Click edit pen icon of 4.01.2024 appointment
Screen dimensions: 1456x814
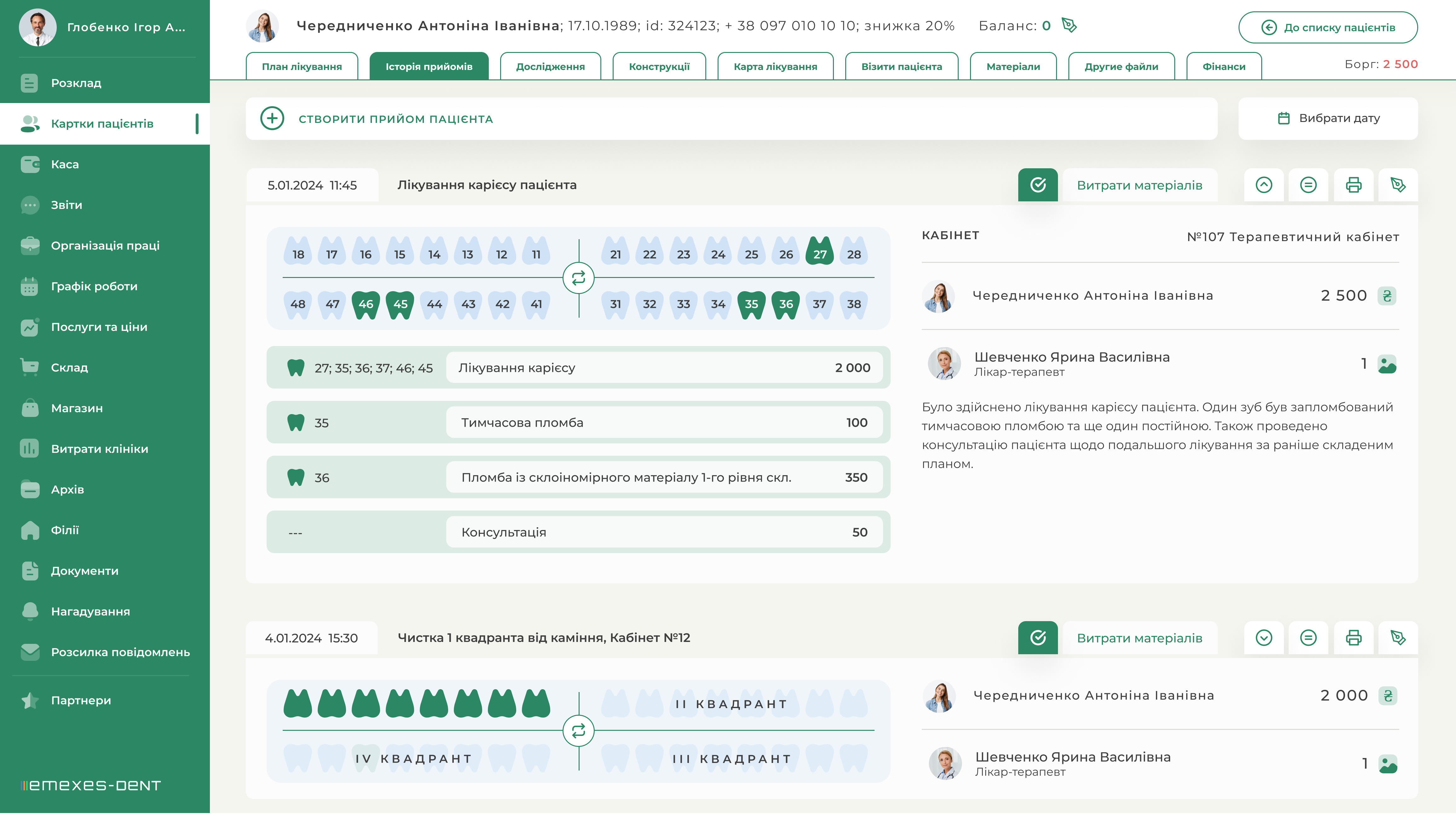(1398, 638)
